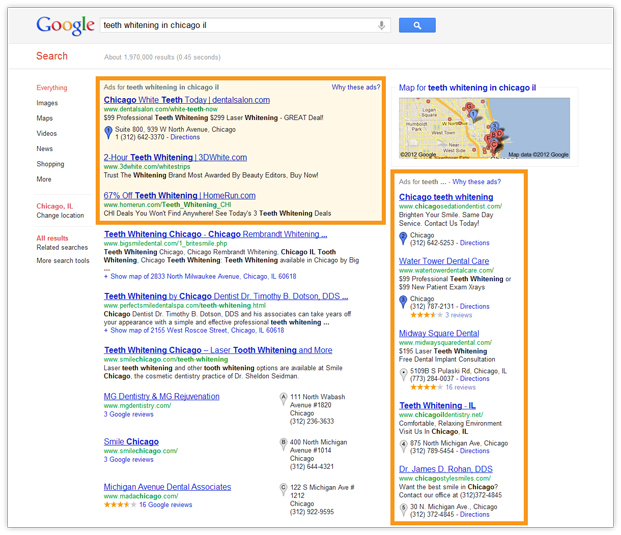Screen dimensions: 621x535
Task: Click 3 reviews under Water Tower Dental
Action: (x=459, y=315)
